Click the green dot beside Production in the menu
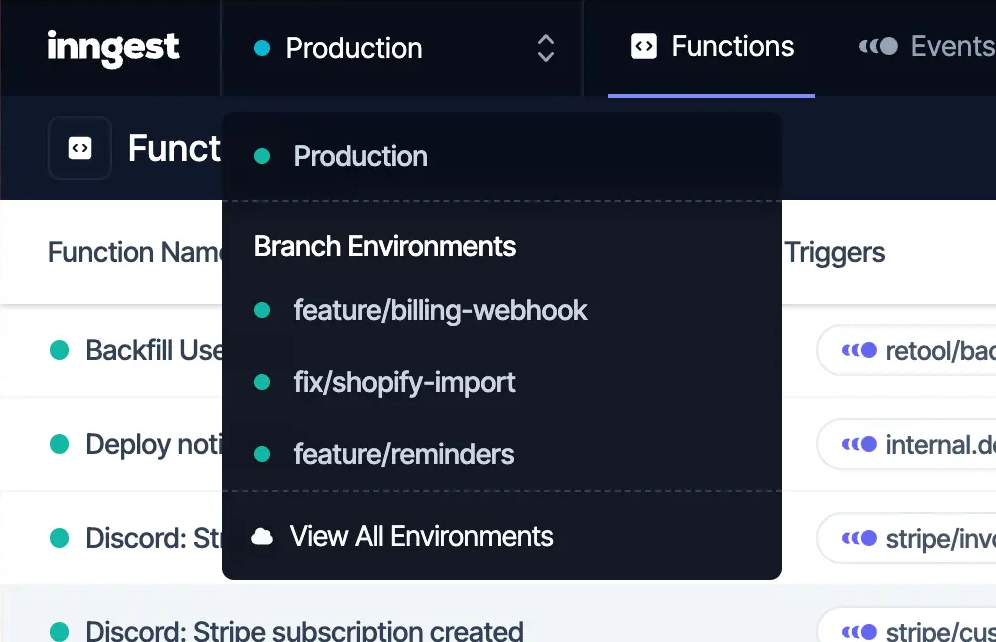 coord(262,156)
